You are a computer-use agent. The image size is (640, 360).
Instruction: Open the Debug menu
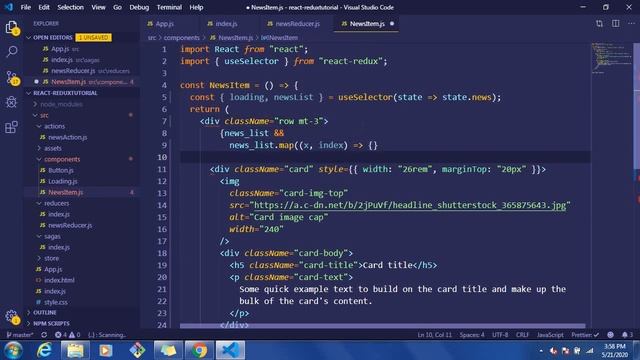139,7
